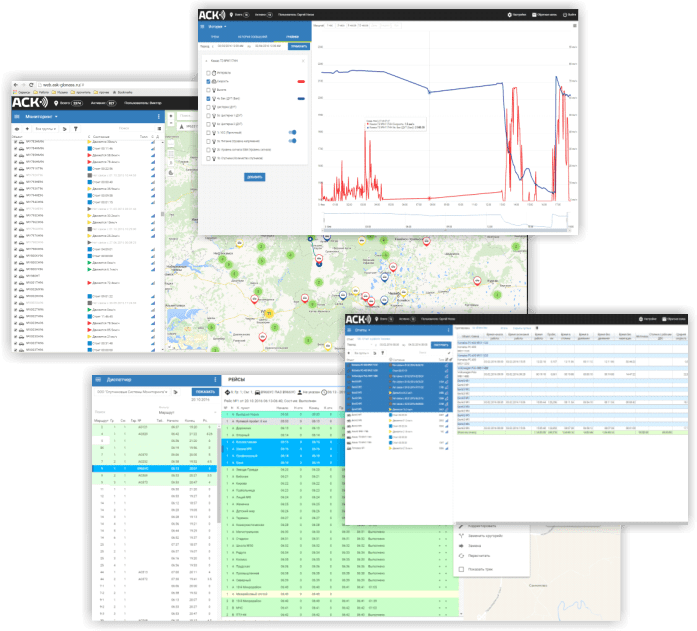Select the first scale button above the chart

(x=330, y=26)
